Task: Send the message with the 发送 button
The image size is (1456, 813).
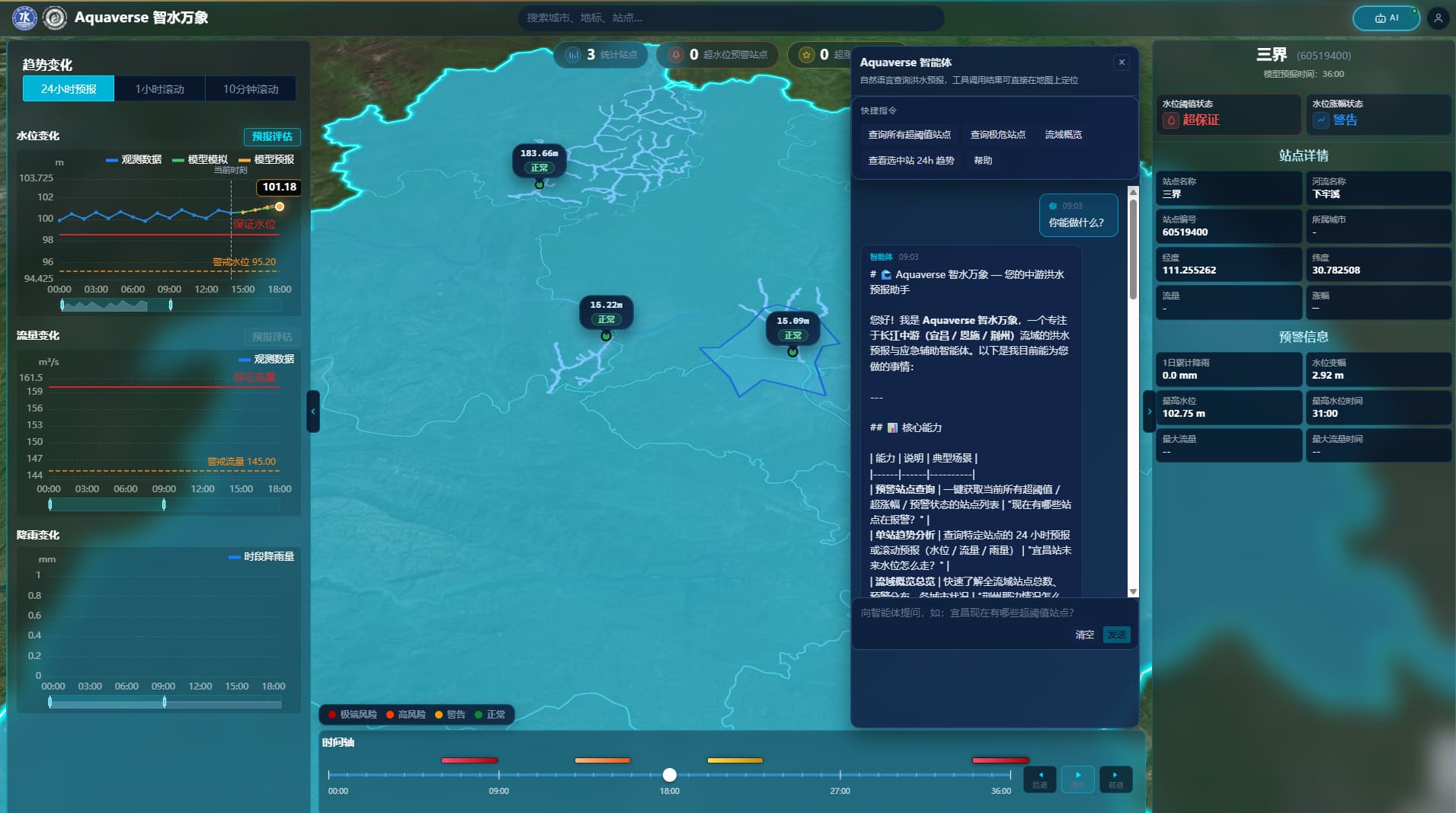Action: [1117, 635]
